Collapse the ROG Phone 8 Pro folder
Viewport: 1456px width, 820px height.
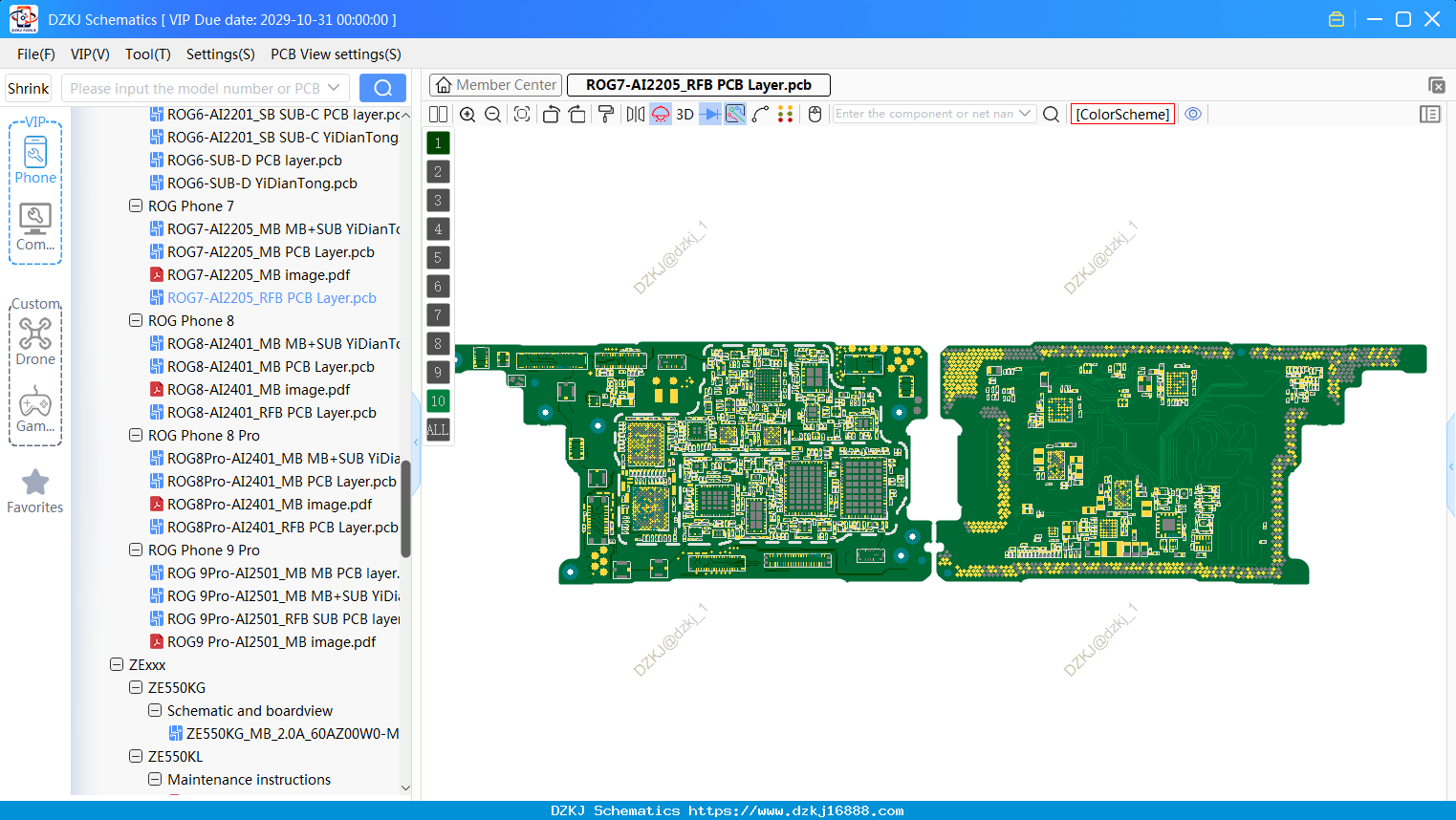[x=136, y=435]
